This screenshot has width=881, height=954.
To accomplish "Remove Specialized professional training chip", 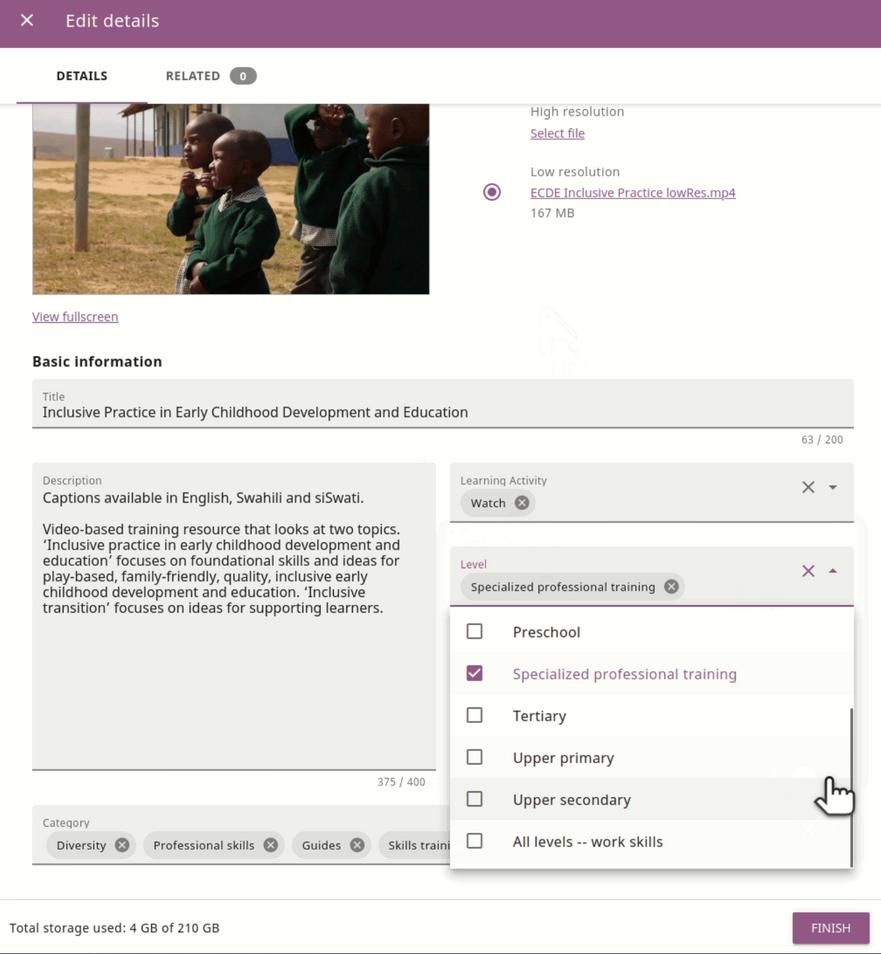I will pos(671,587).
